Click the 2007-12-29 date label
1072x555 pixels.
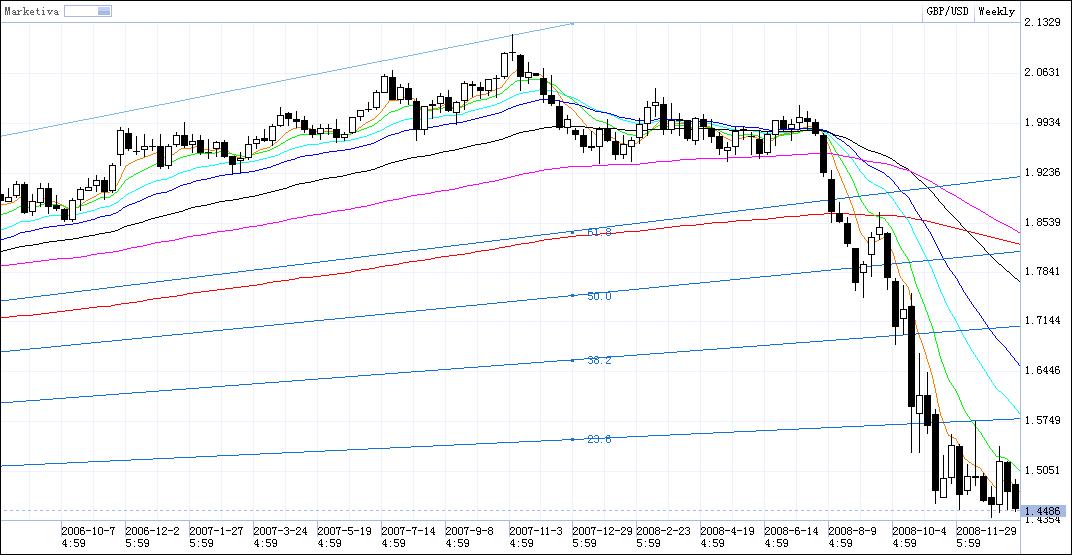(603, 530)
